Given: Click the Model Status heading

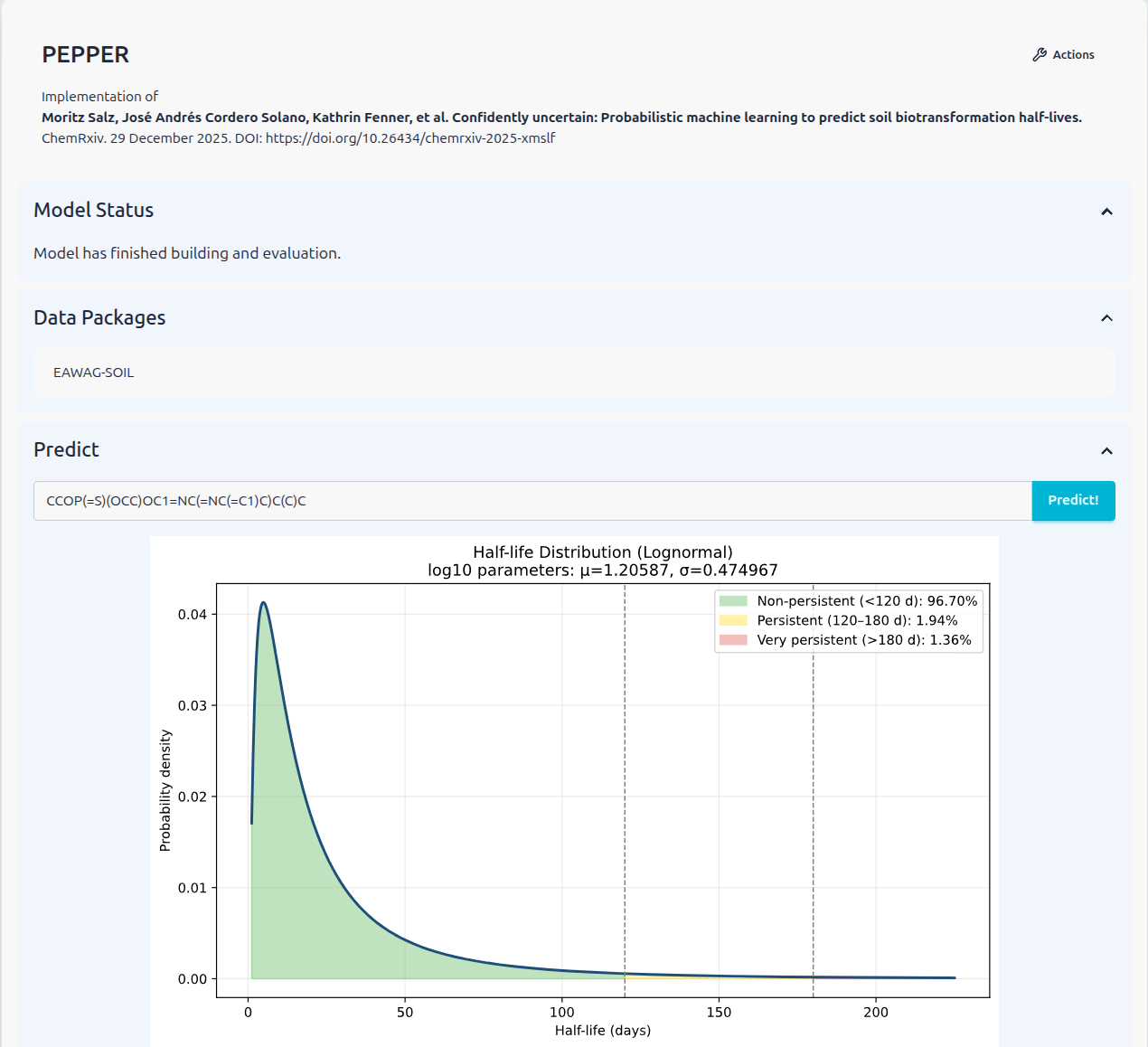Looking at the screenshot, I should pos(94,211).
